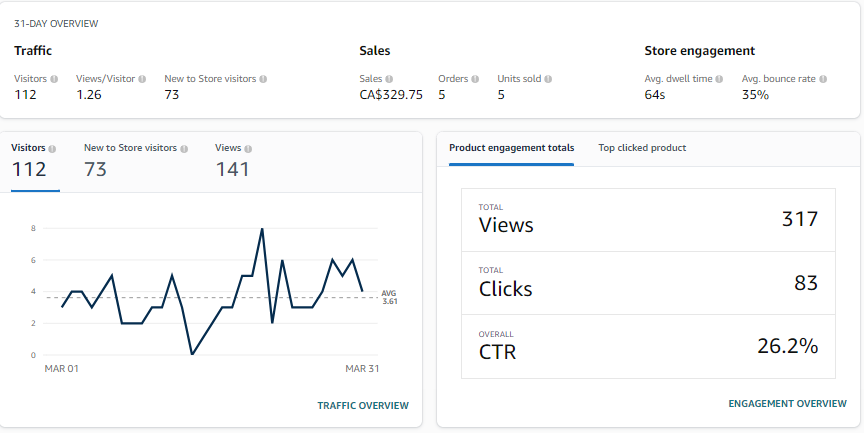Click info icon next to Orders

(x=476, y=78)
